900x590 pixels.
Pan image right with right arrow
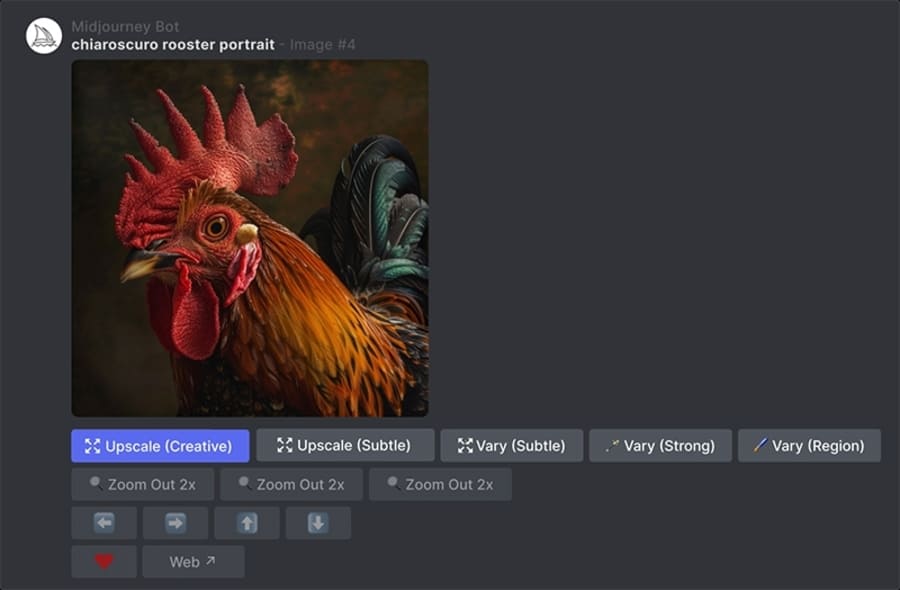click(x=175, y=523)
